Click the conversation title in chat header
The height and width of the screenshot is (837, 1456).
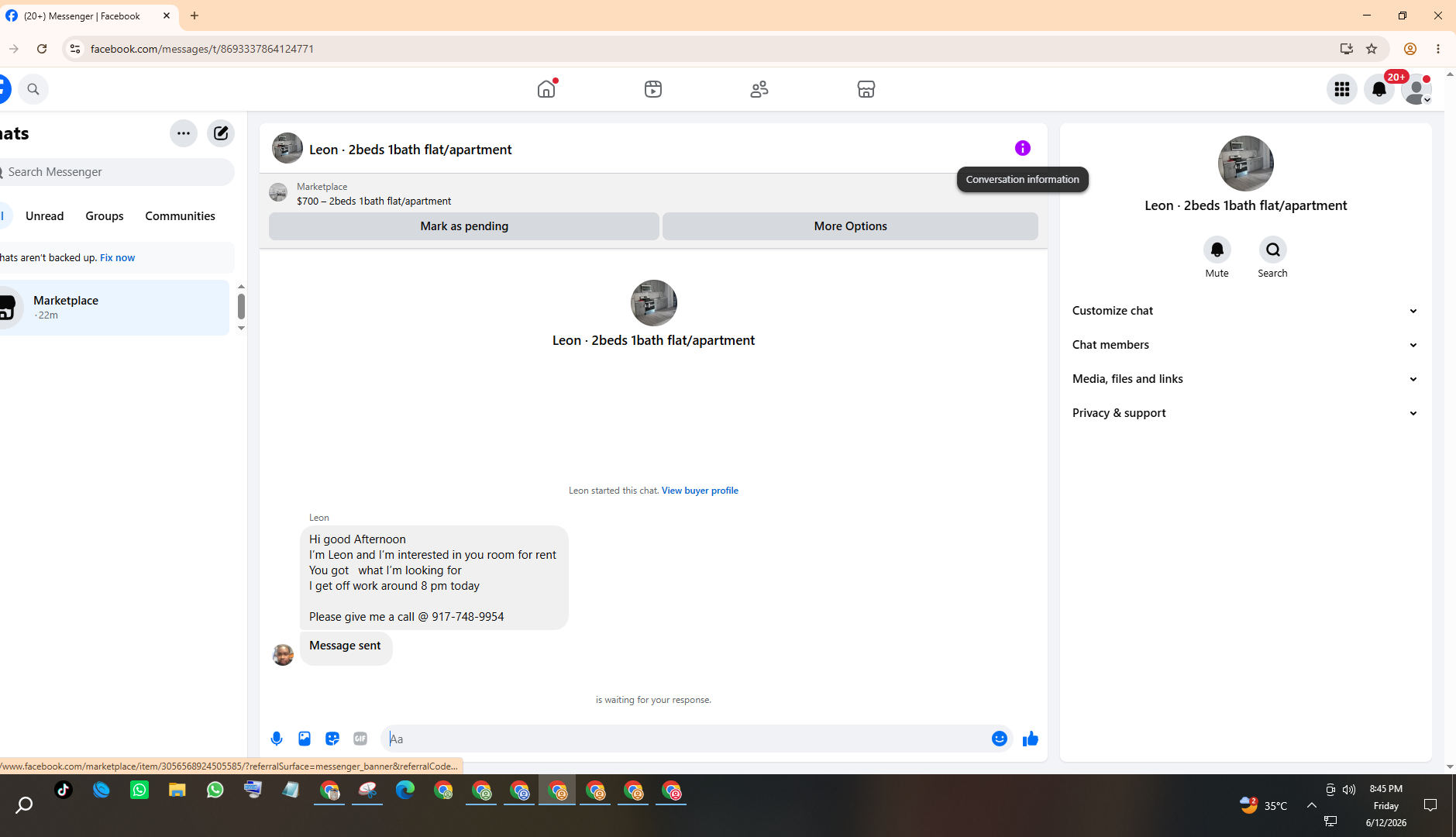point(410,150)
